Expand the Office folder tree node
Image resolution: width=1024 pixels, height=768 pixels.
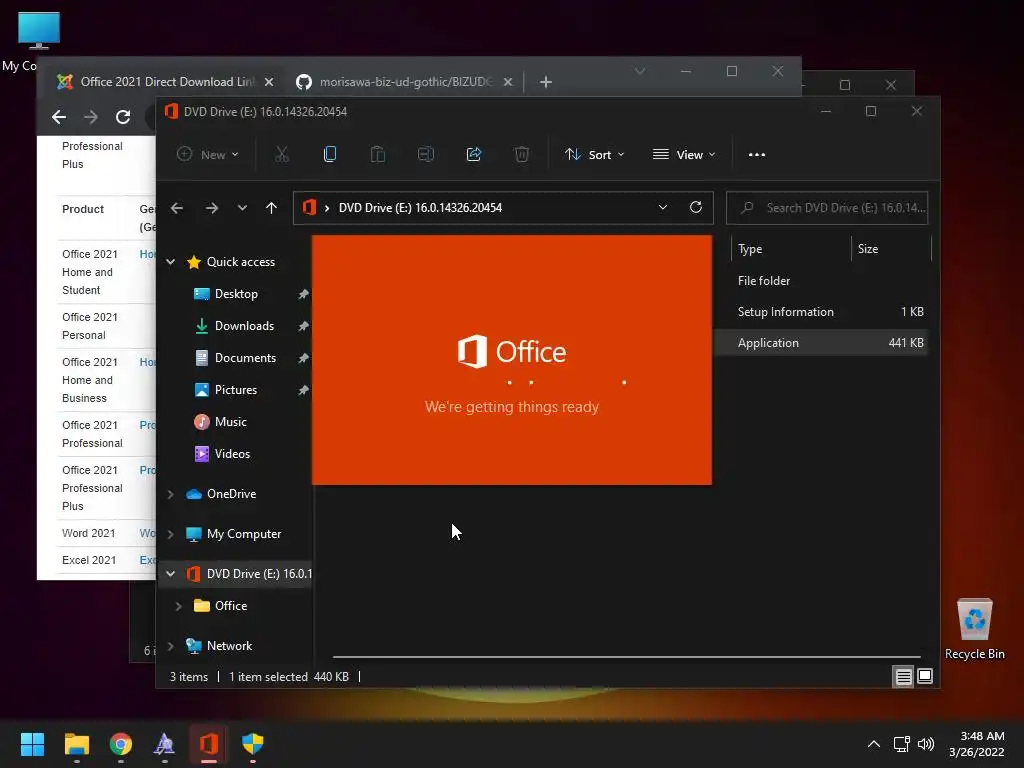point(178,606)
